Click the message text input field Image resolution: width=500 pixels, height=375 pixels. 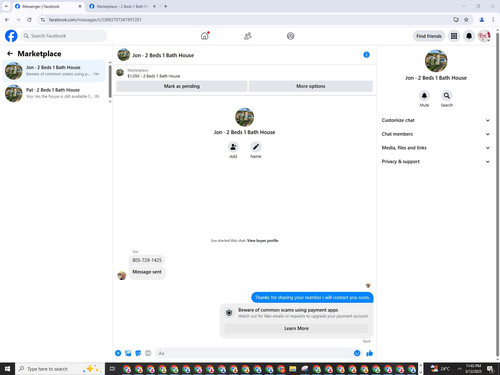click(255, 353)
